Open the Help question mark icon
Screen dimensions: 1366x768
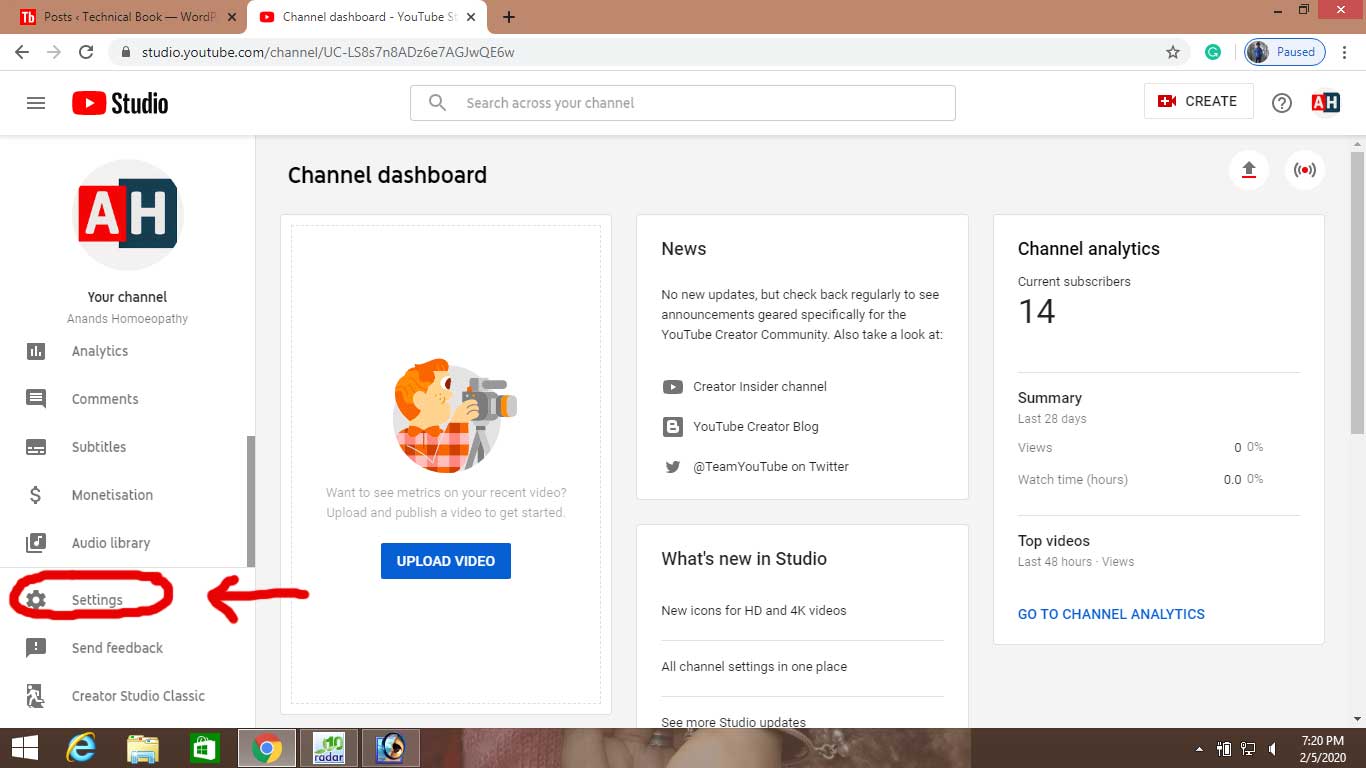click(1281, 103)
